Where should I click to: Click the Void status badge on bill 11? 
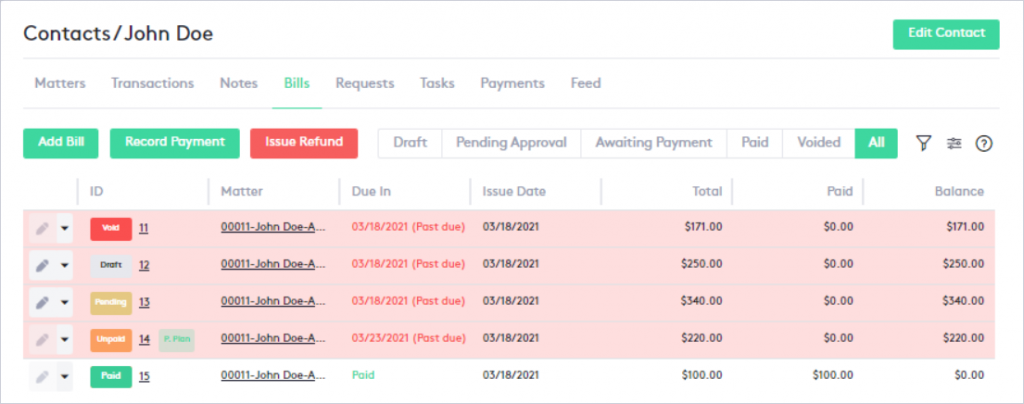[111, 228]
